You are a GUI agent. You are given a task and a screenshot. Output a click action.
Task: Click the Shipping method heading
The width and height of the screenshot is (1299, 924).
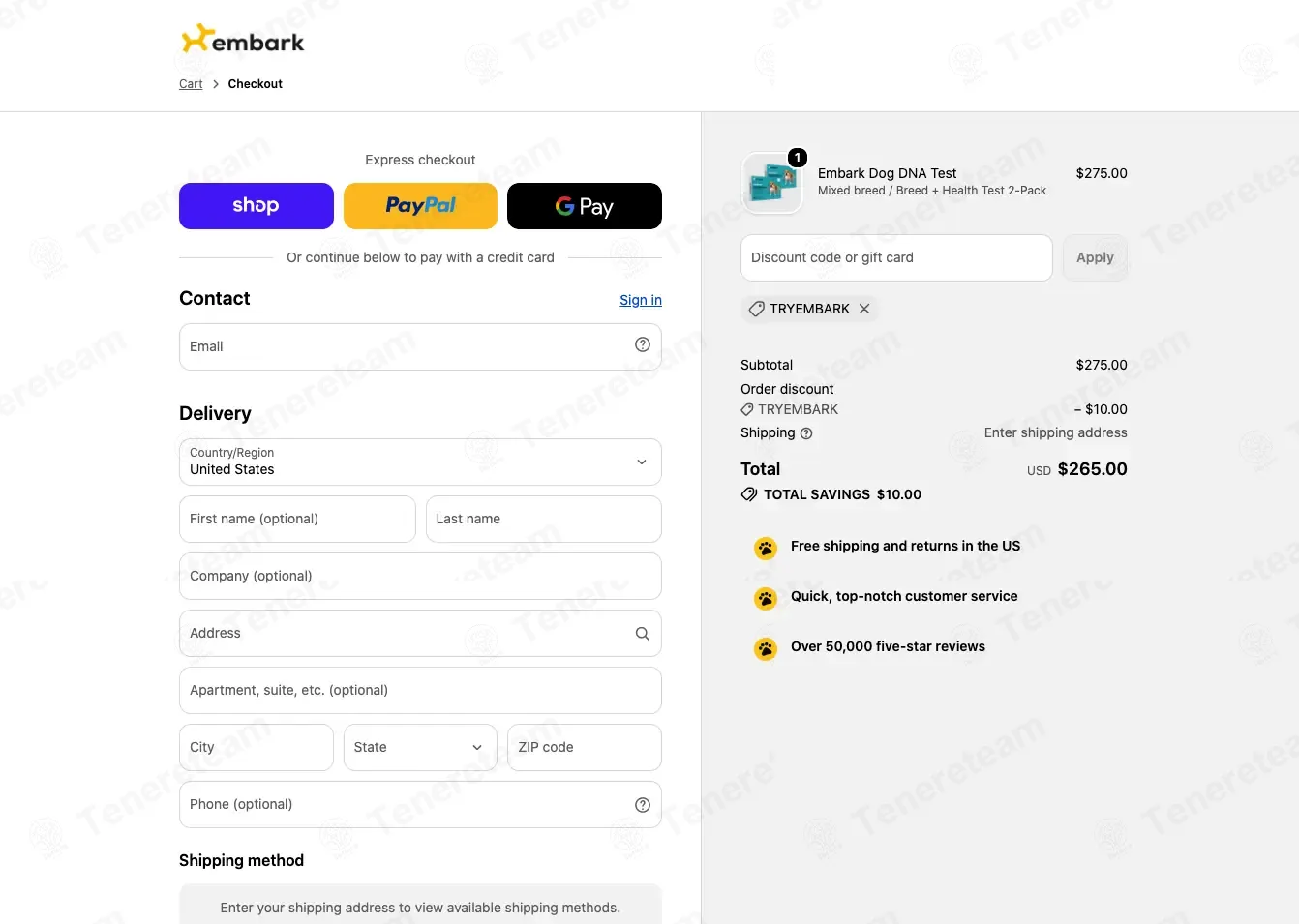click(x=242, y=860)
